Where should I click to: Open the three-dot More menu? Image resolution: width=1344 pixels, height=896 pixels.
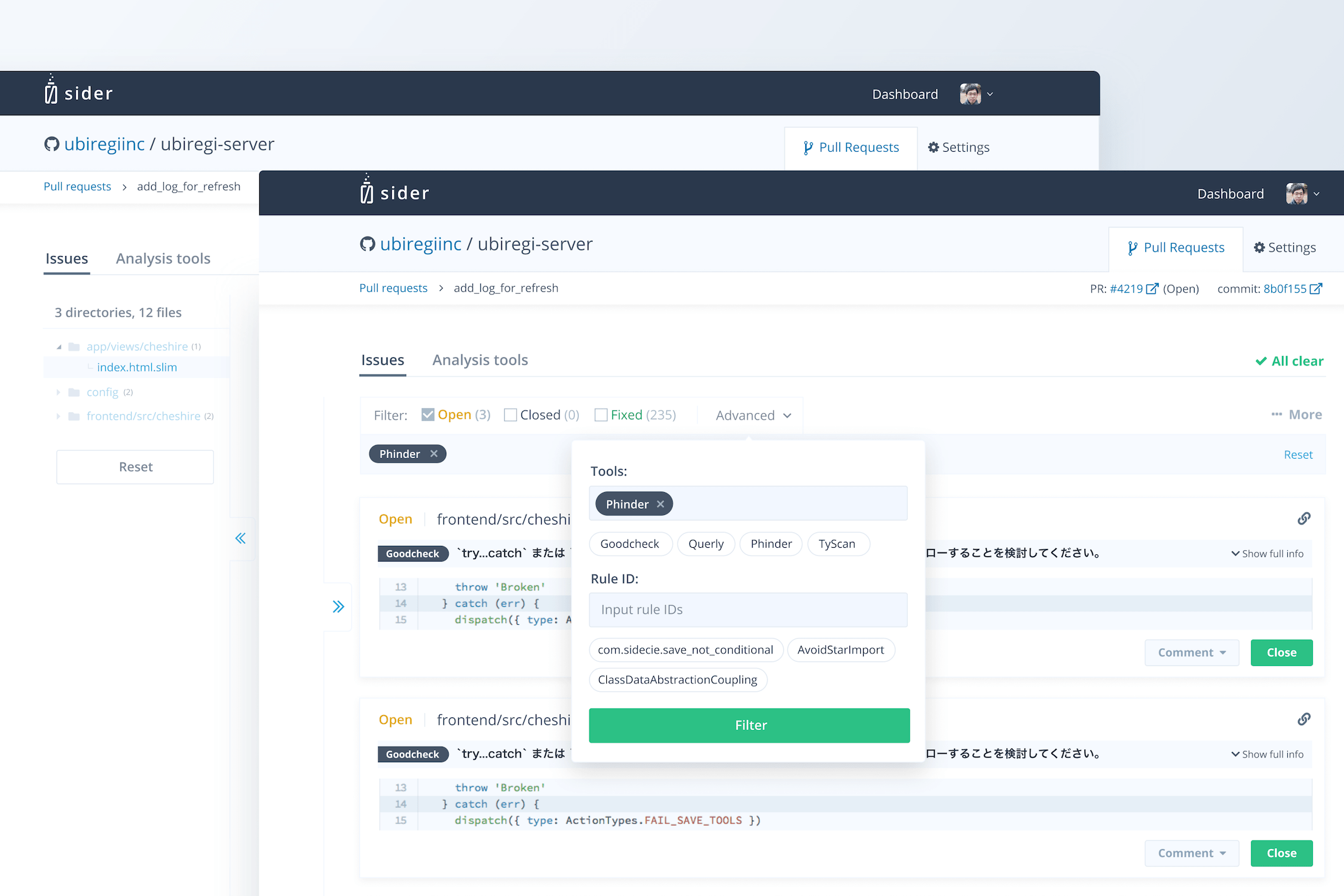[1296, 415]
